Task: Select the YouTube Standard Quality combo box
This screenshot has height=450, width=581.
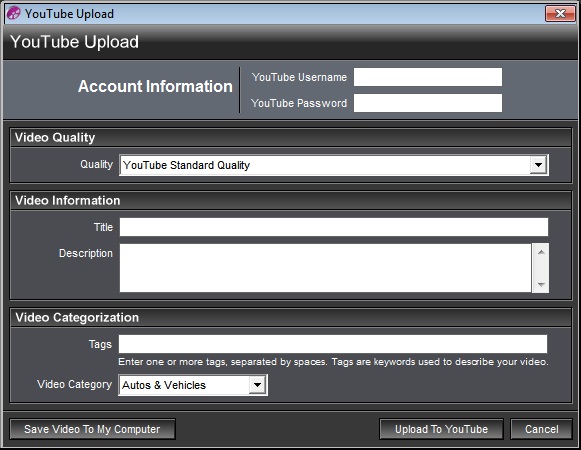Action: (334, 165)
